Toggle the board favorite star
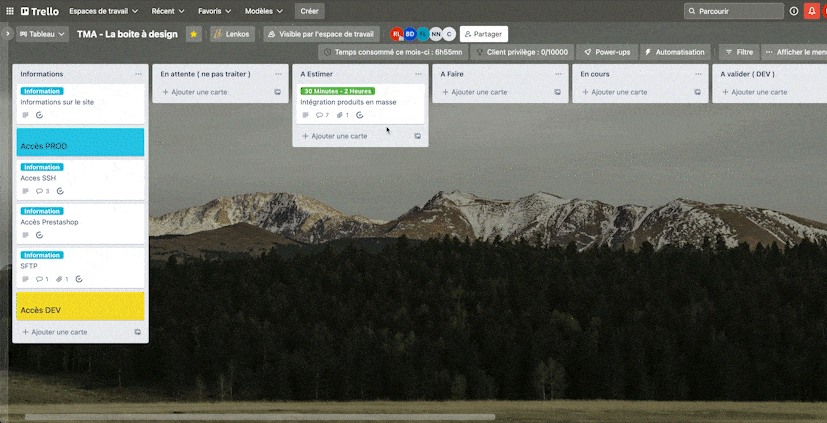The image size is (827, 423). [x=194, y=34]
